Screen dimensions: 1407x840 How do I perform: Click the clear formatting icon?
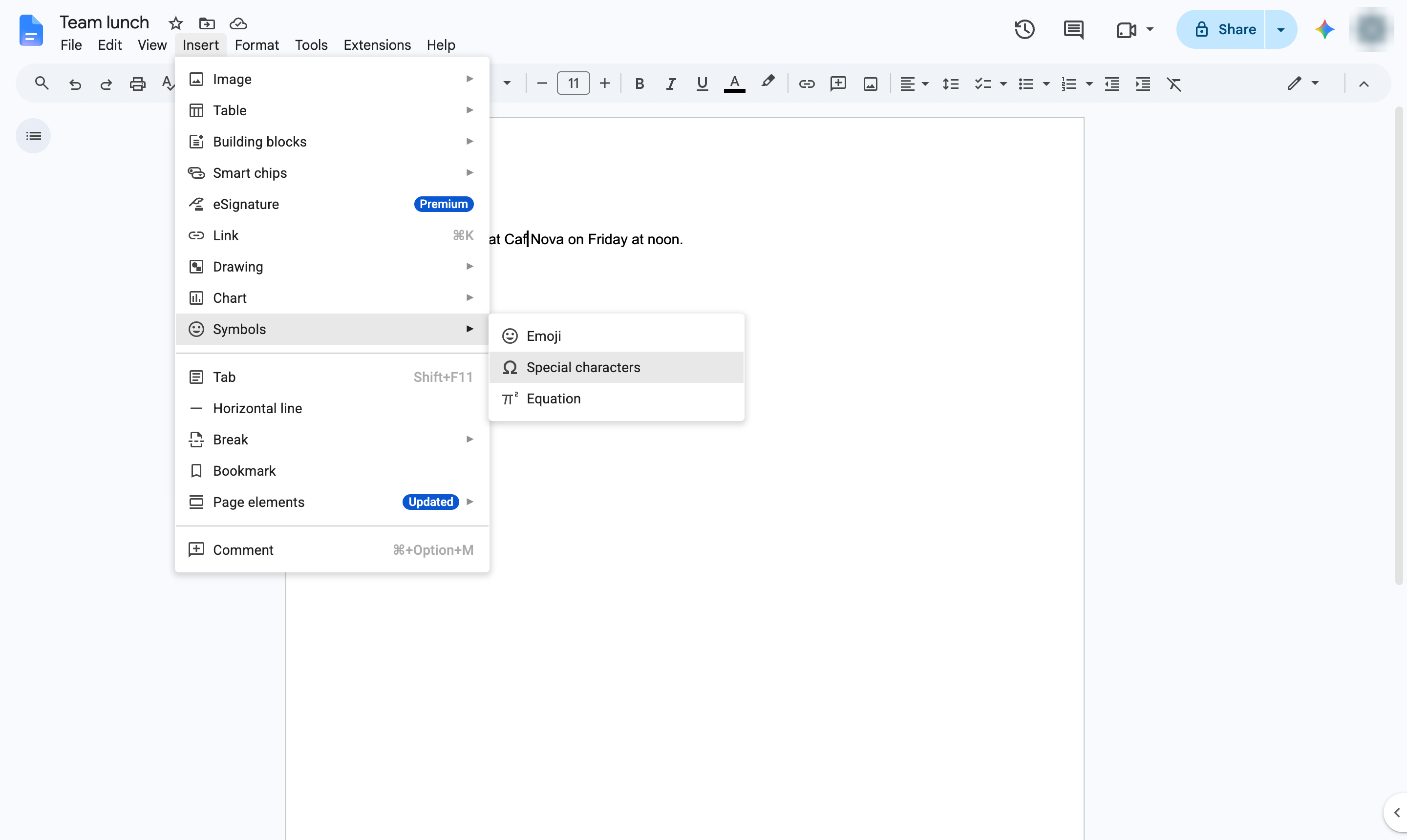pyautogui.click(x=1174, y=84)
